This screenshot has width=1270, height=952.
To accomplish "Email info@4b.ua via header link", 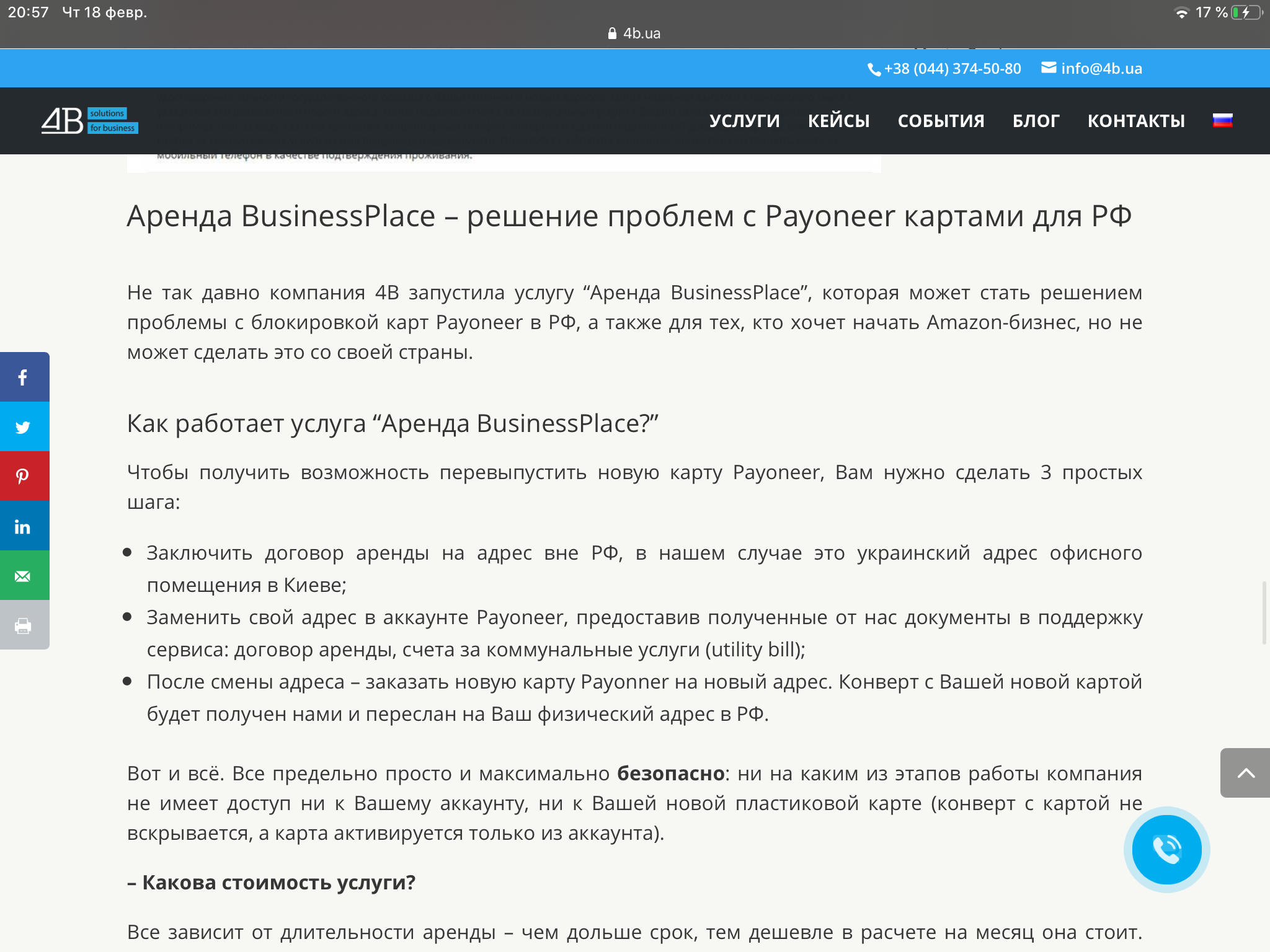I will 1101,69.
